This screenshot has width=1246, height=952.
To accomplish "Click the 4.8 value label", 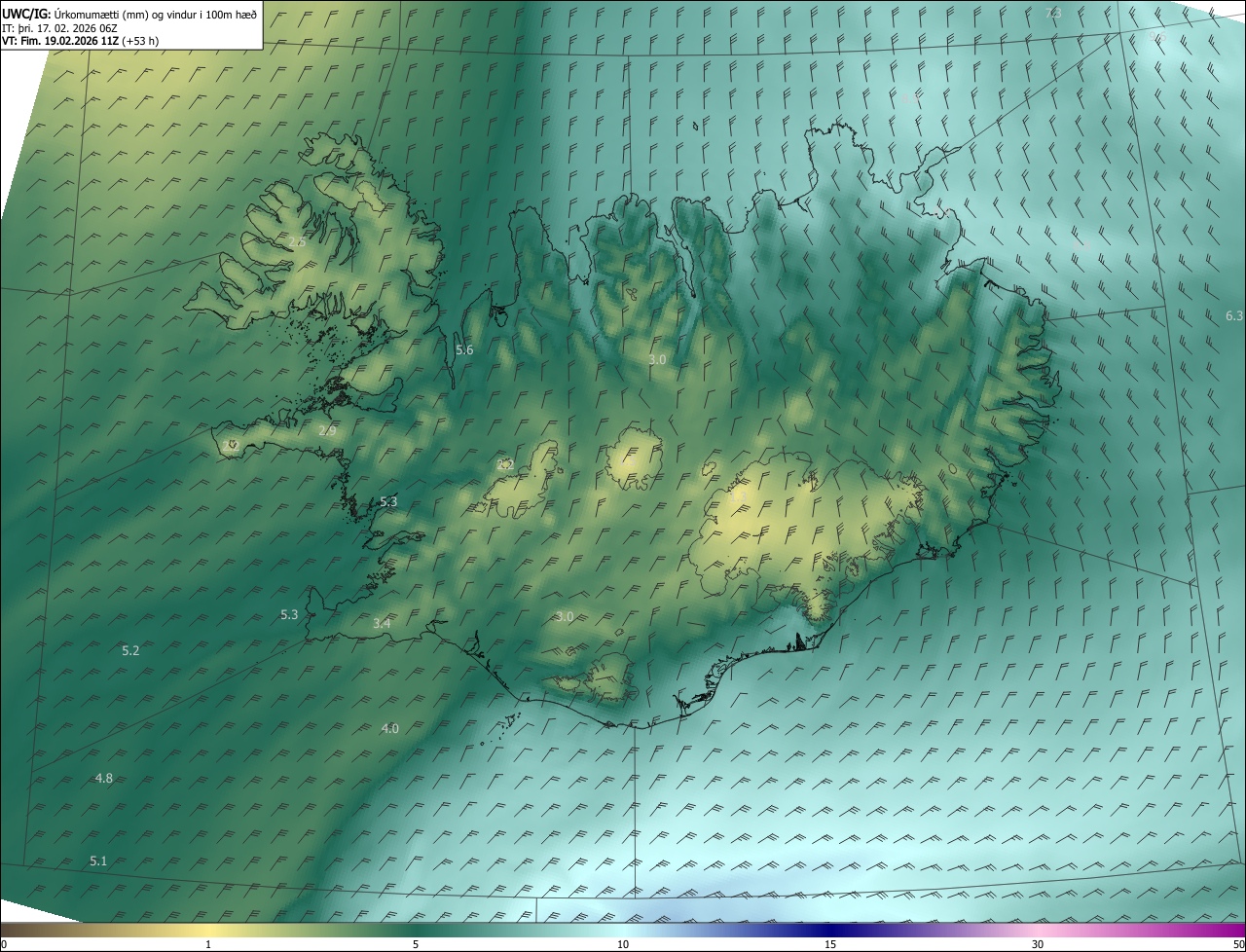I will pos(104,778).
